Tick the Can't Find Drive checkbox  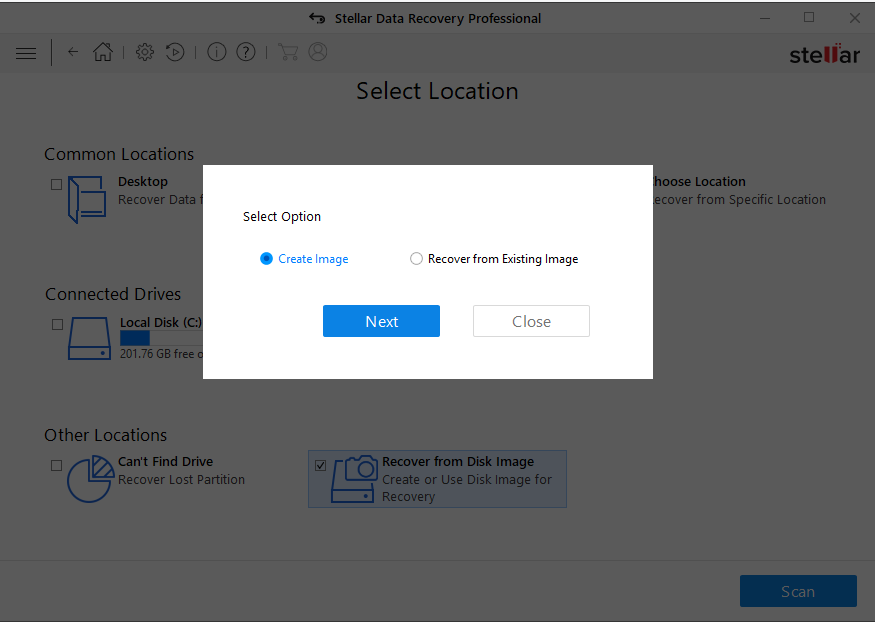tap(56, 465)
